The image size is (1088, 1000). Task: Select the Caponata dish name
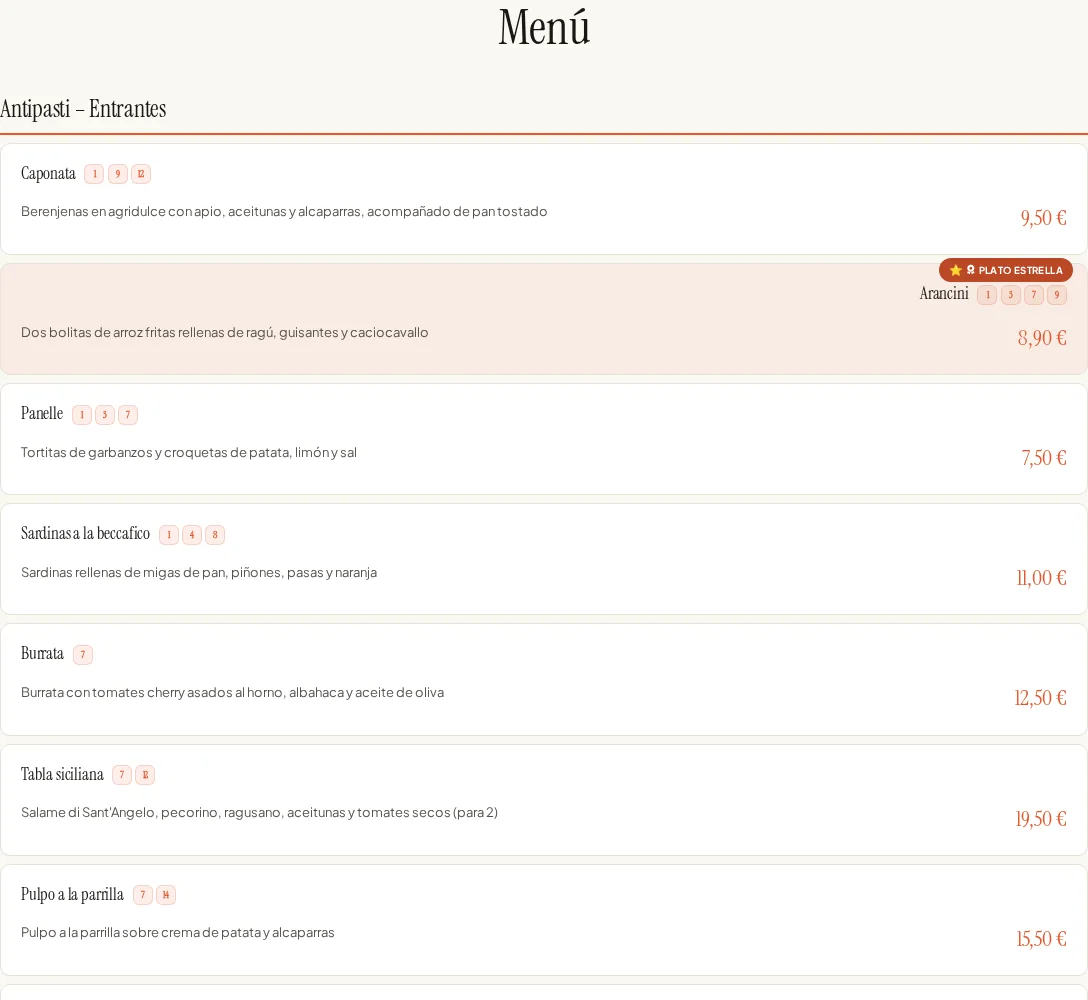pos(48,173)
